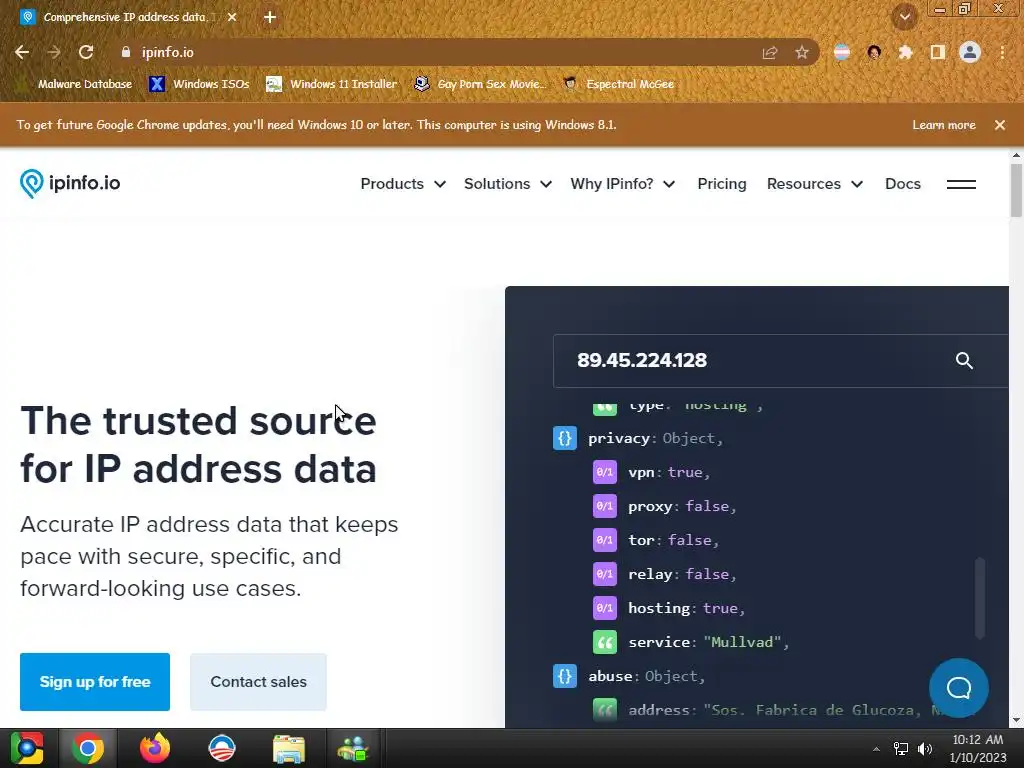Expand the Products menu
The width and height of the screenshot is (1024, 768).
click(x=403, y=184)
